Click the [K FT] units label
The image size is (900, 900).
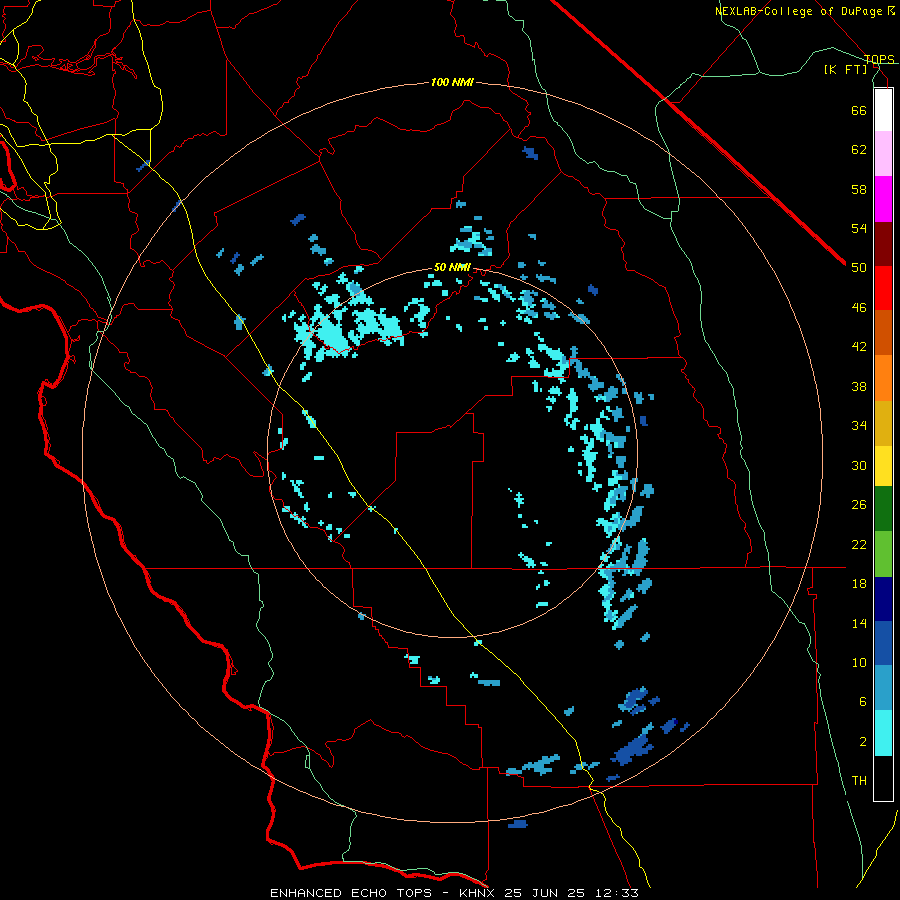point(846,70)
